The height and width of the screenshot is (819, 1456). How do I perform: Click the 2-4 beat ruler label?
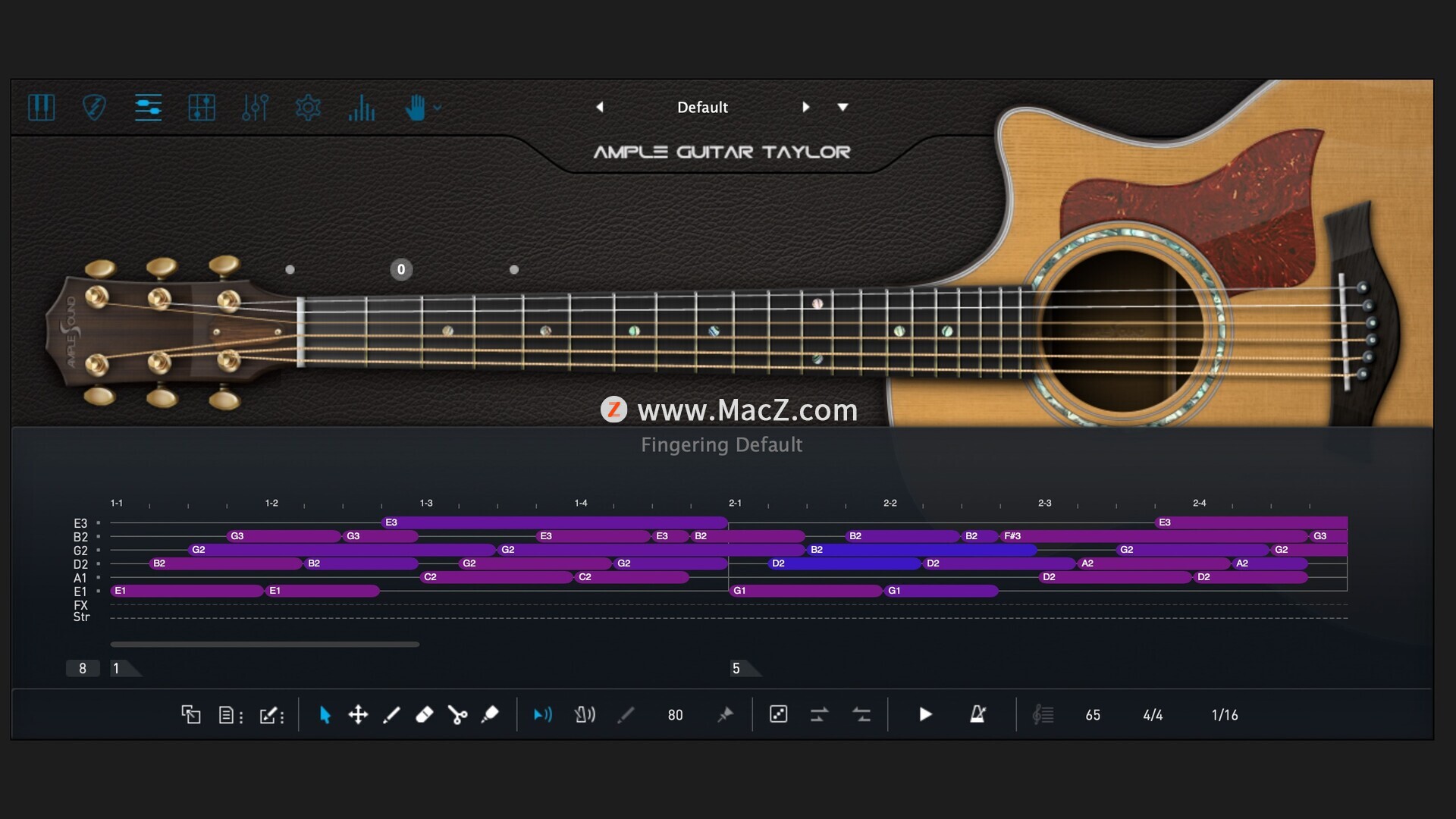pyautogui.click(x=1200, y=503)
